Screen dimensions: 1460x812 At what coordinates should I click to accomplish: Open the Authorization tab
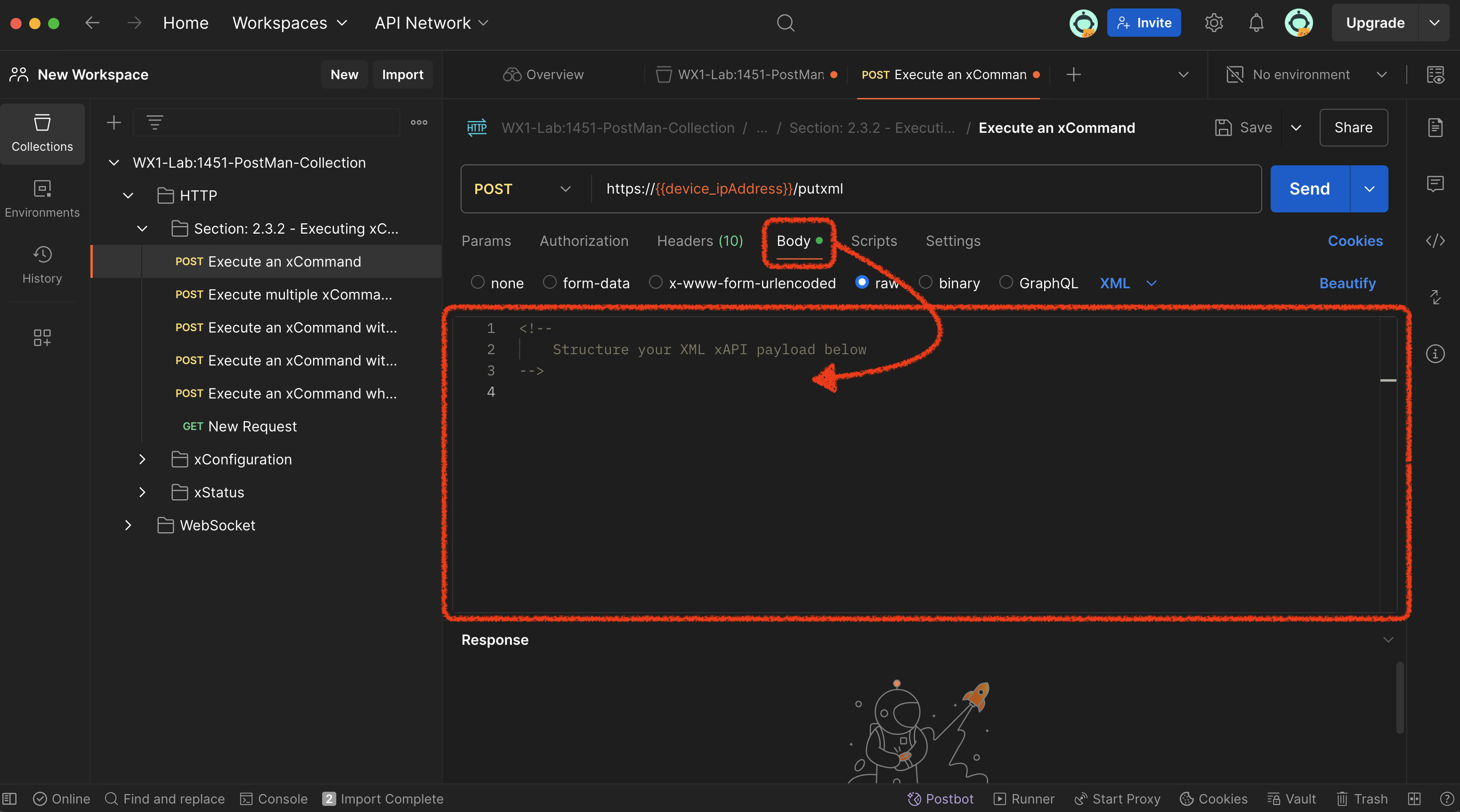click(x=584, y=241)
